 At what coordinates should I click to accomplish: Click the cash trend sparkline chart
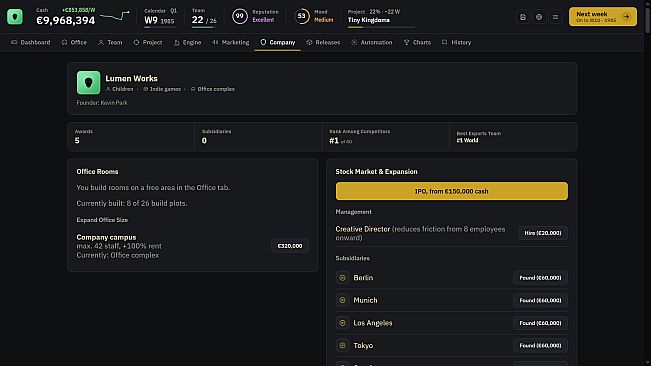[115, 16]
